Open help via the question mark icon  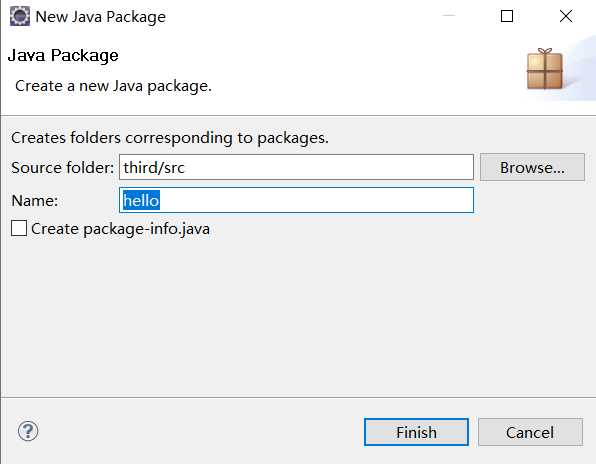point(28,431)
